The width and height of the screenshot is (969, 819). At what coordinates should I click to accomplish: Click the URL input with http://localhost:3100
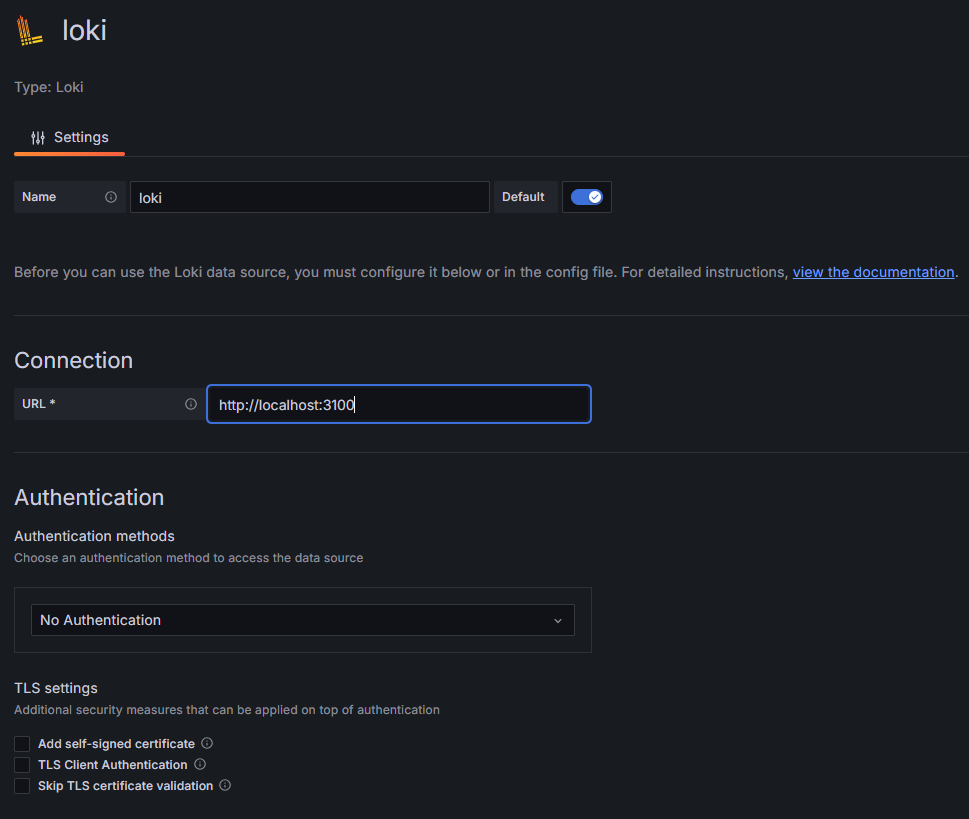coord(399,404)
